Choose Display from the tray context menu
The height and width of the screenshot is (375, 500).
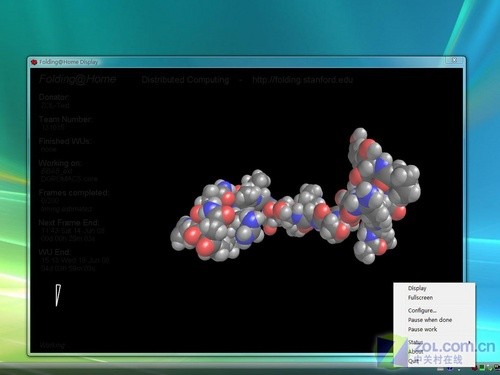pos(417,288)
